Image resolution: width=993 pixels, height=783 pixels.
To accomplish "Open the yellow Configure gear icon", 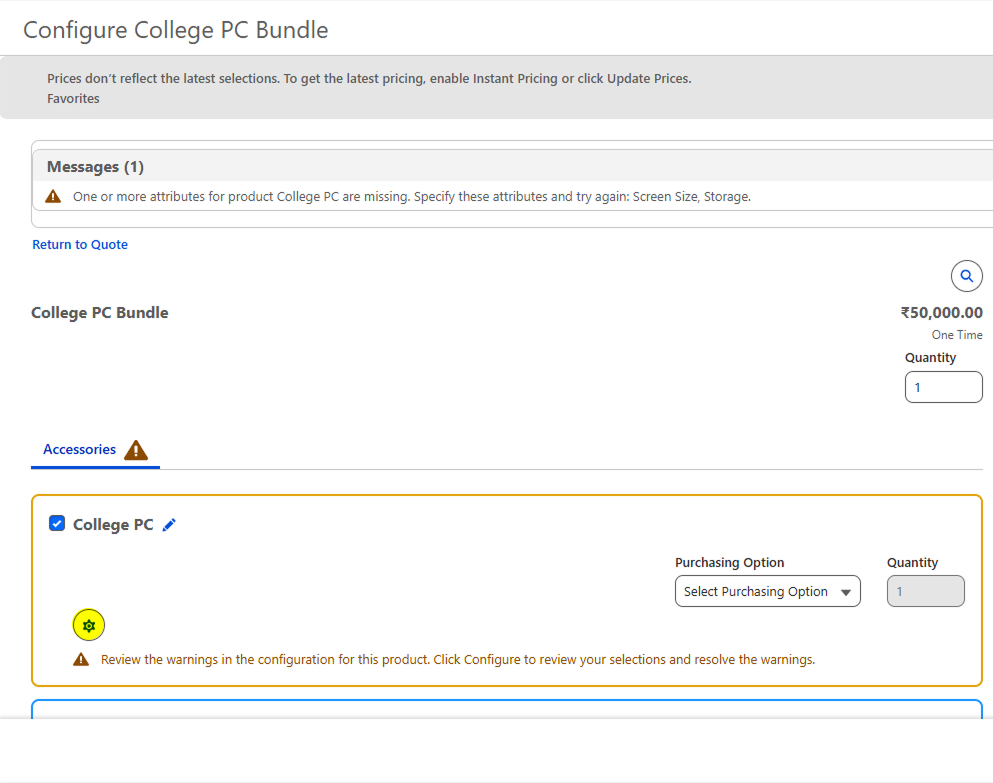I will coord(89,626).
